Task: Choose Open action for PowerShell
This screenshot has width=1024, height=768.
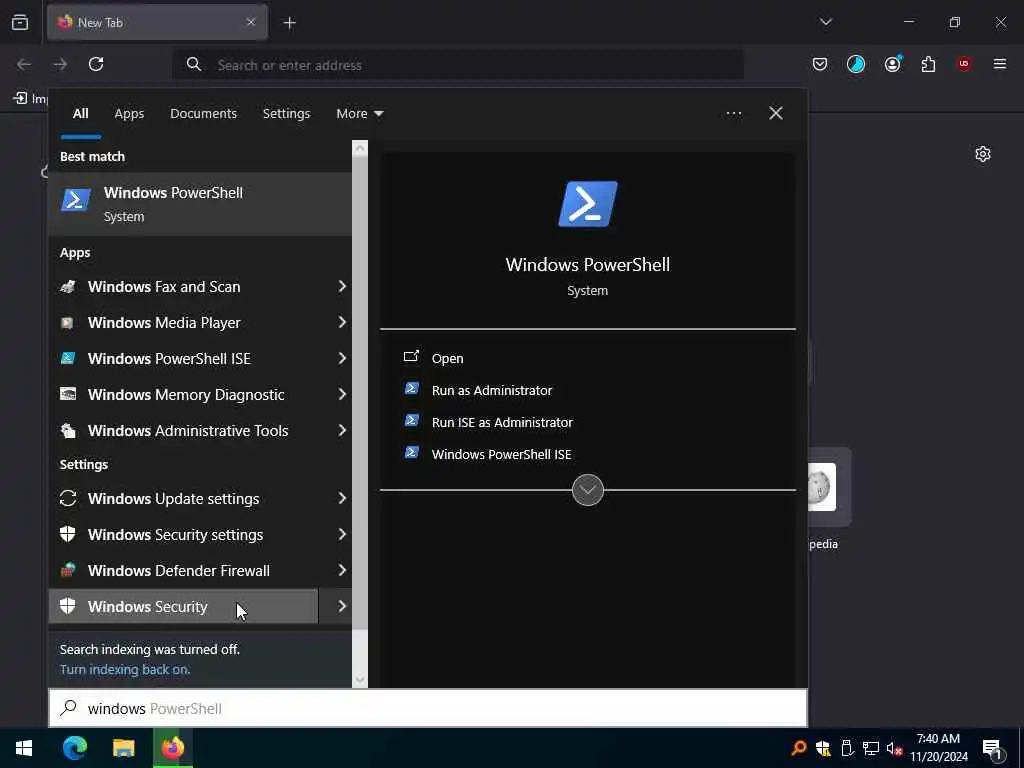Action: [447, 359]
